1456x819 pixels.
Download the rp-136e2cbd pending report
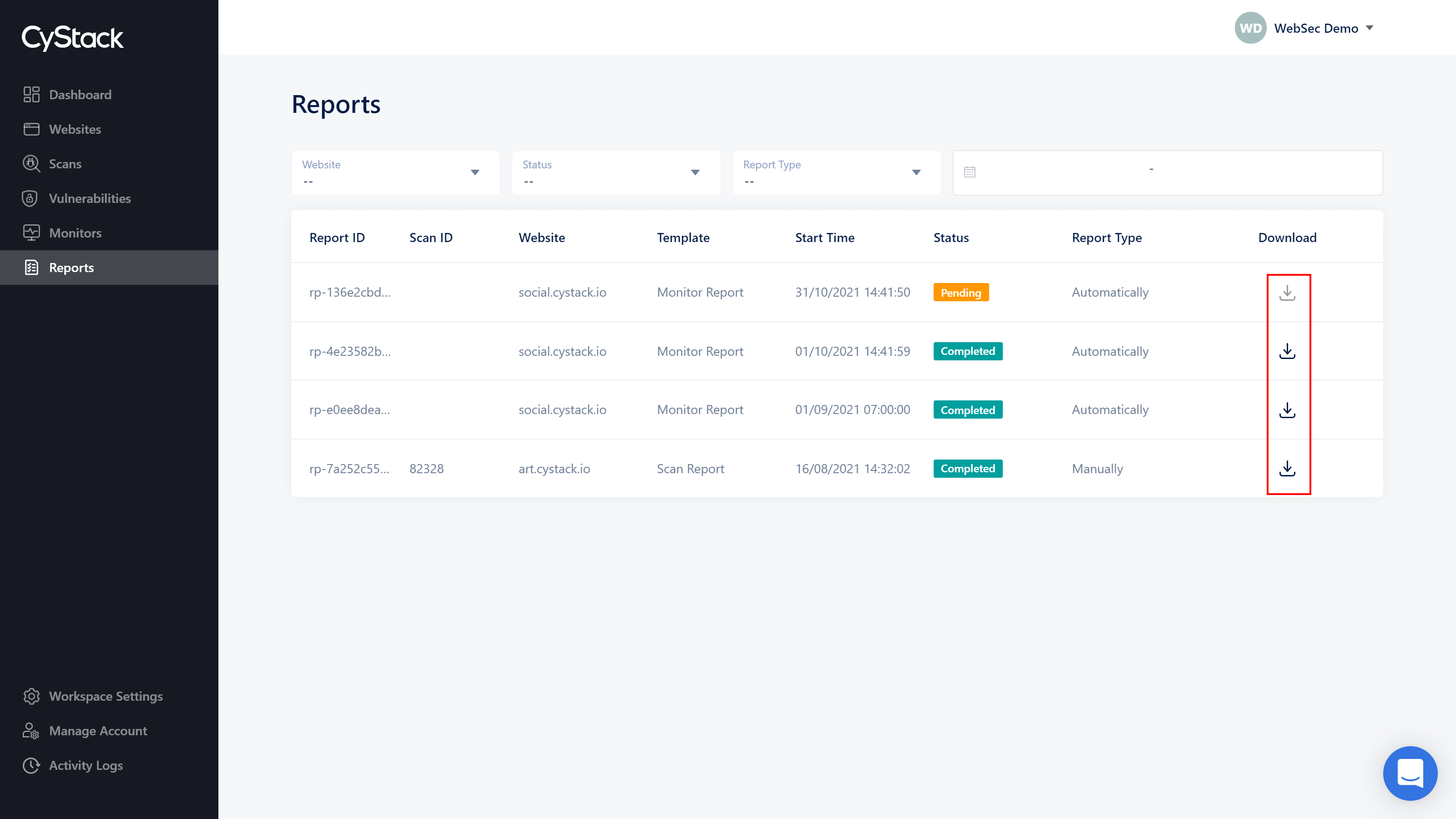point(1288,292)
